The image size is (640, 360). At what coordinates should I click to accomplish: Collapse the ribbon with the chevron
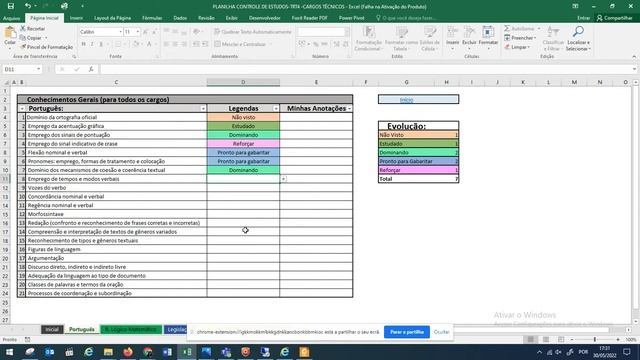click(634, 56)
